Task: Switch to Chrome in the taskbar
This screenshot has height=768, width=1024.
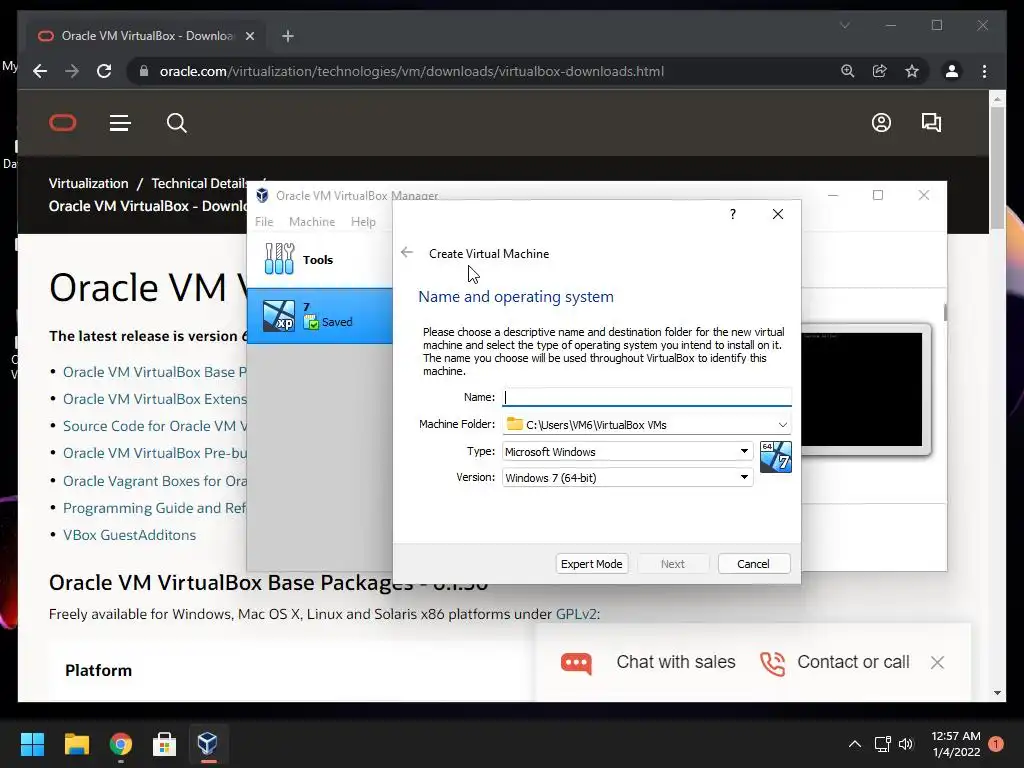Action: [120, 744]
